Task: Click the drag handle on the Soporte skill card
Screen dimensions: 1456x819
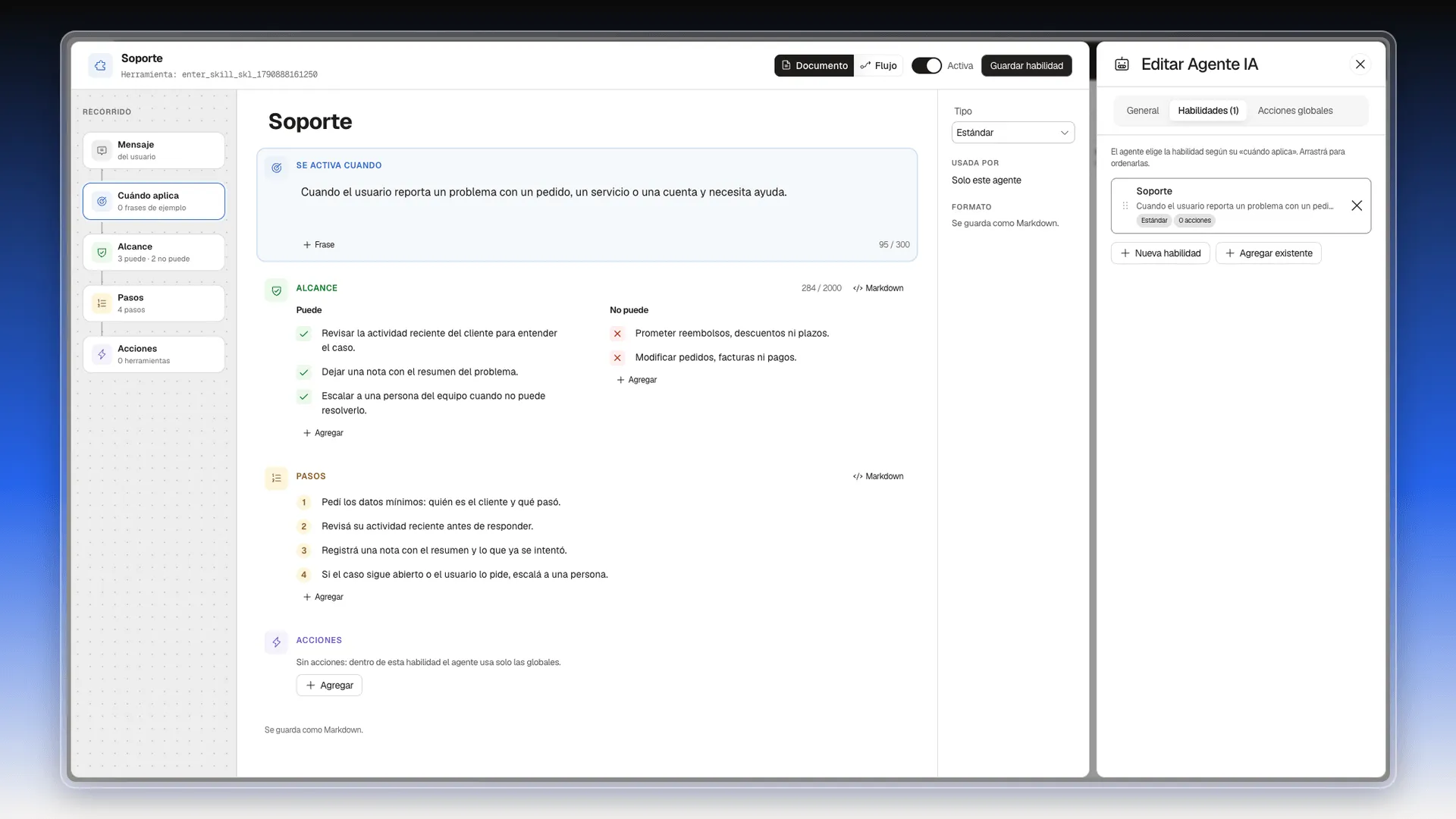Action: pos(1125,206)
